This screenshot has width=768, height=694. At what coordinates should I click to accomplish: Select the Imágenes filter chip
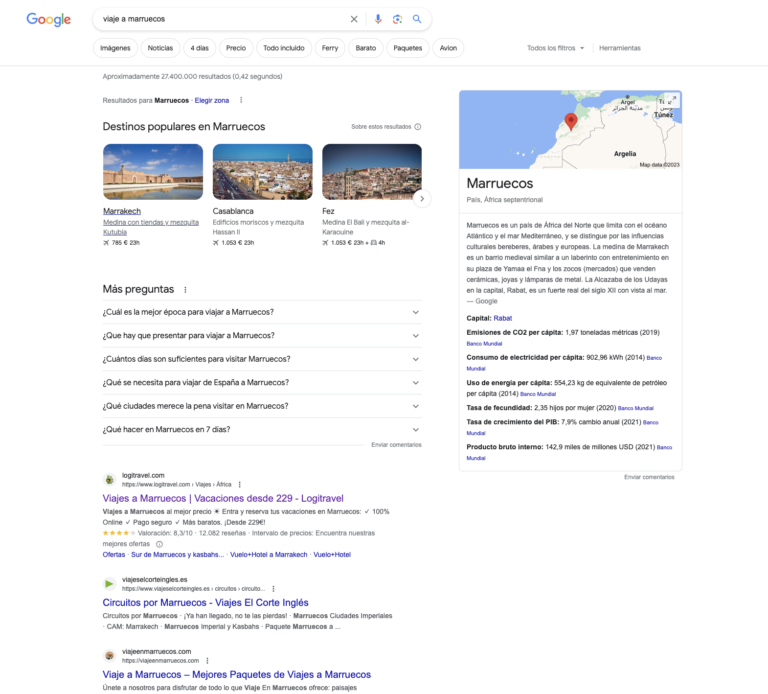[115, 48]
